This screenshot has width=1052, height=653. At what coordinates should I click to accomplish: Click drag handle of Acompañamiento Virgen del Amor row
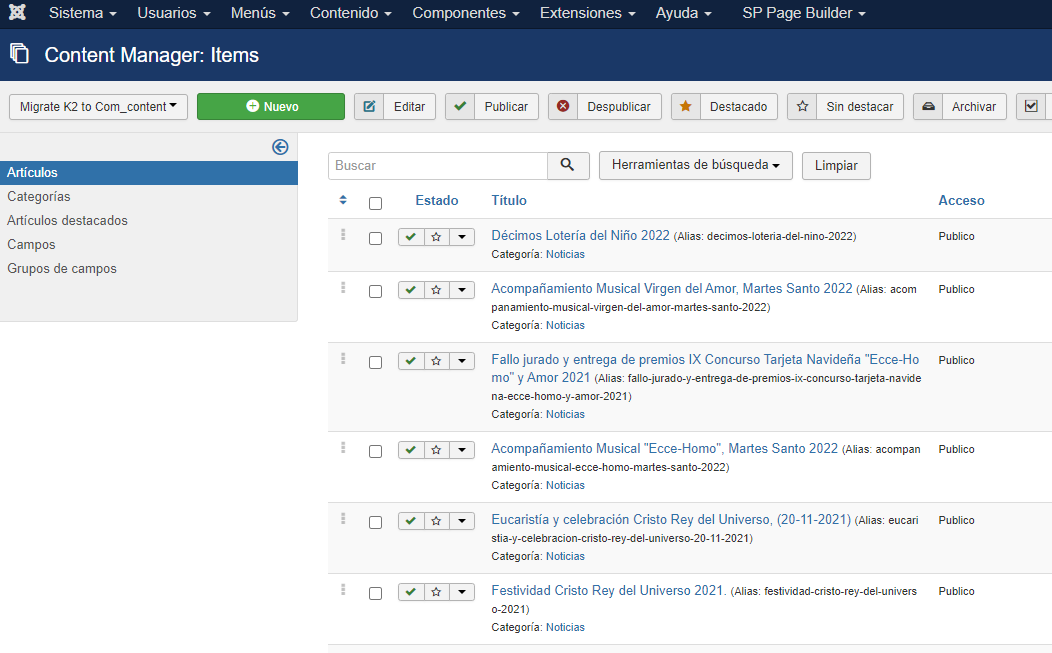(x=343, y=288)
